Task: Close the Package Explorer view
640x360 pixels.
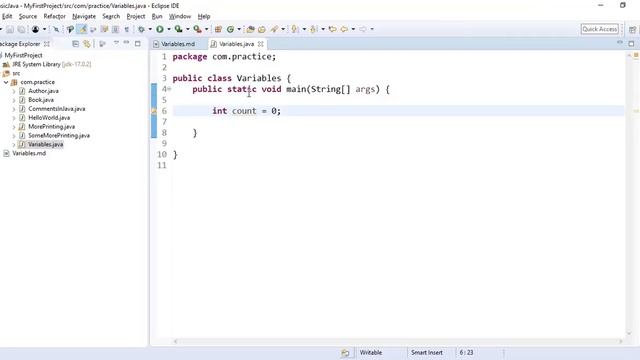Action: [x=47, y=44]
